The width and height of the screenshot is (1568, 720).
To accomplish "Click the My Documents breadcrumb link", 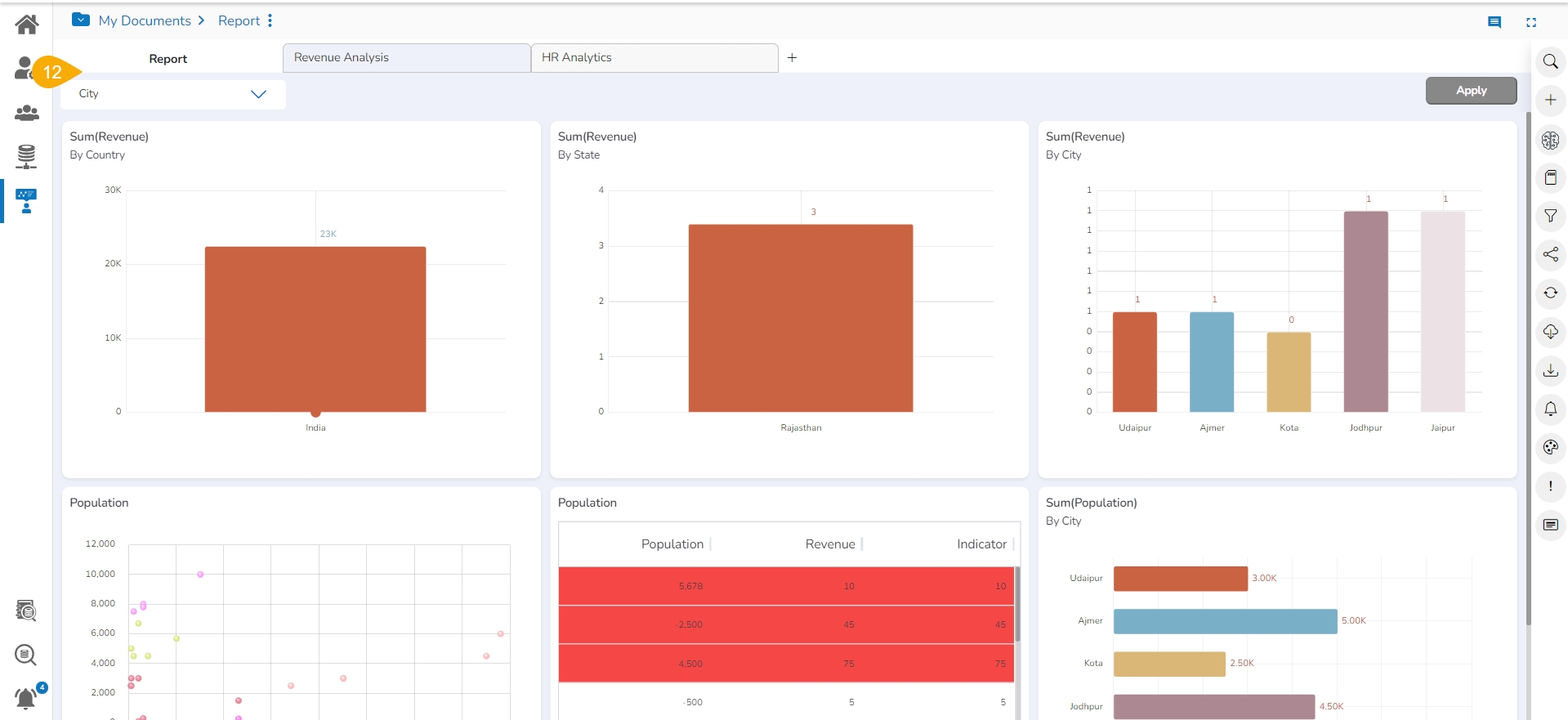I will 145,20.
